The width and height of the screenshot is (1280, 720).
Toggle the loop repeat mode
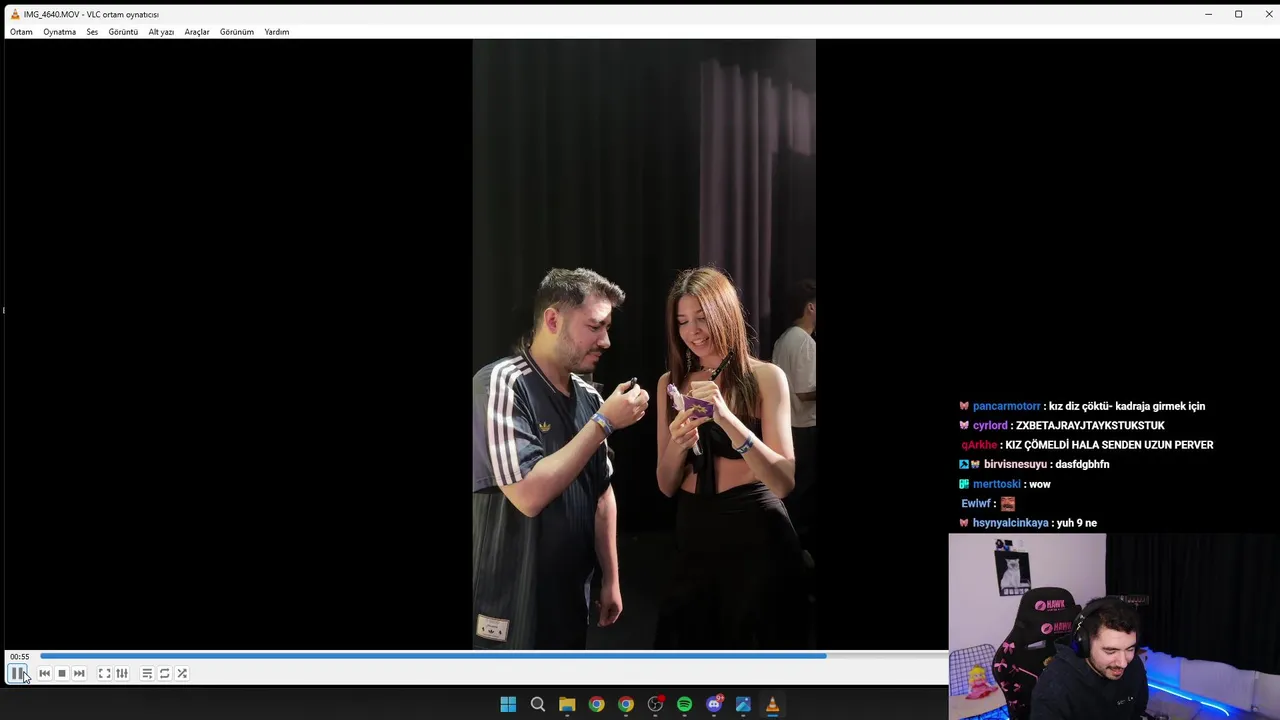click(x=164, y=673)
